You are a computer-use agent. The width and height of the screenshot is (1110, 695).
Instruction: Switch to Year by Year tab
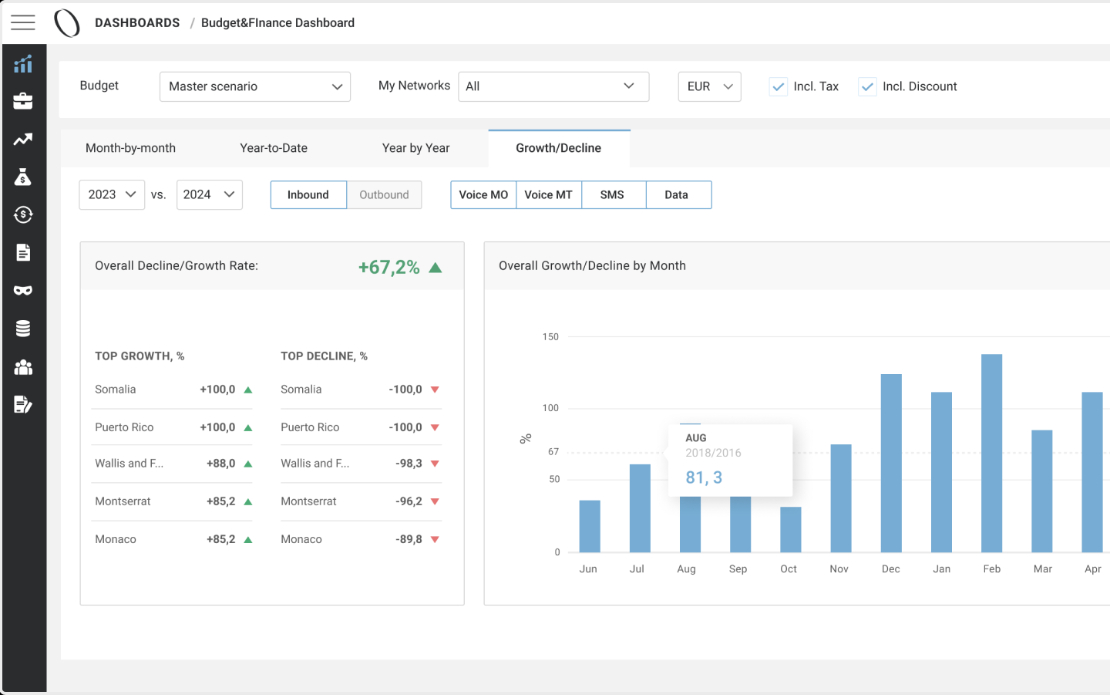pos(416,148)
